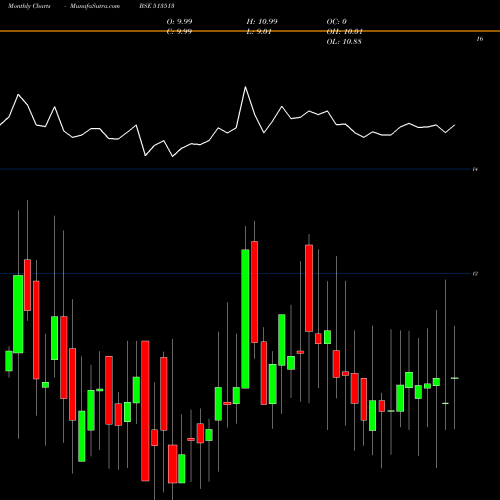Click the 16 price axis label
The width and height of the screenshot is (500, 500).
pyautogui.click(x=480, y=39)
